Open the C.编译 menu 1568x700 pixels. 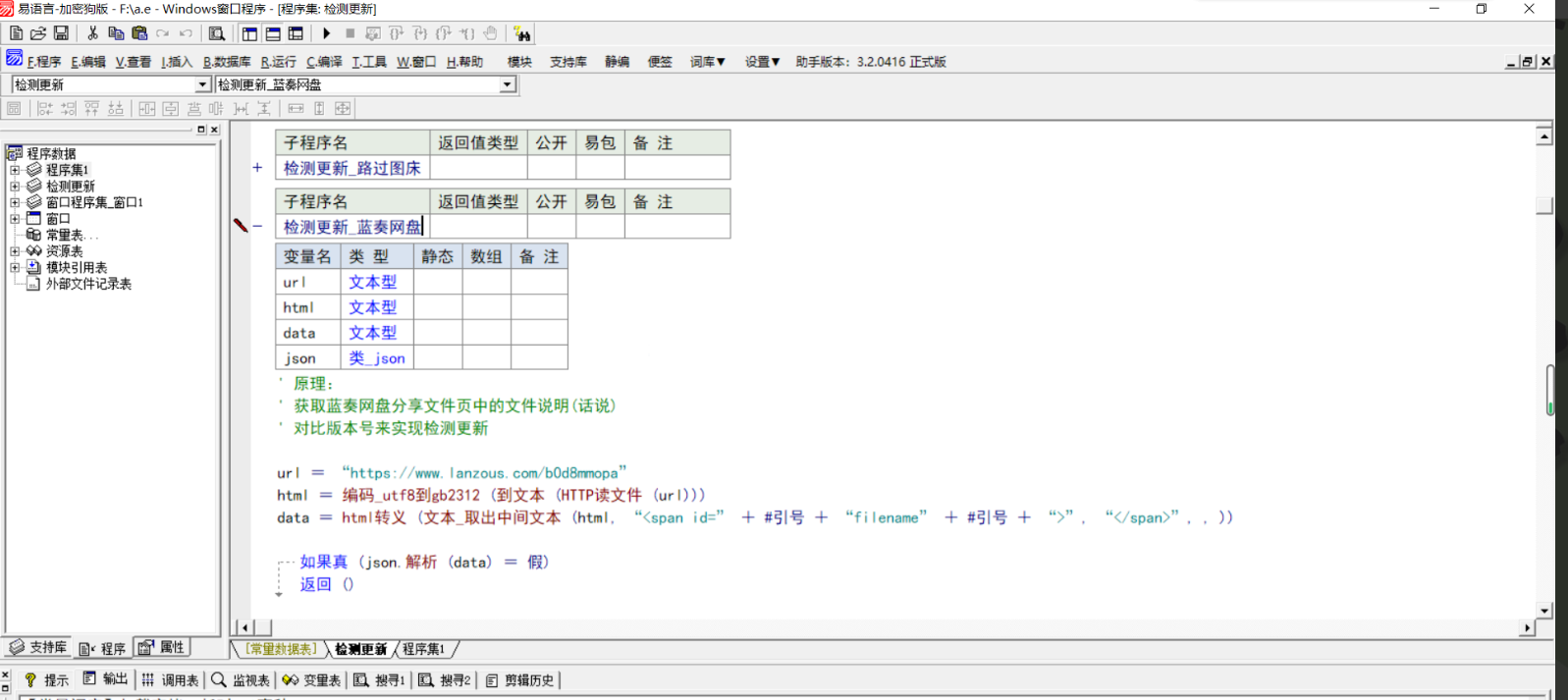tap(324, 62)
